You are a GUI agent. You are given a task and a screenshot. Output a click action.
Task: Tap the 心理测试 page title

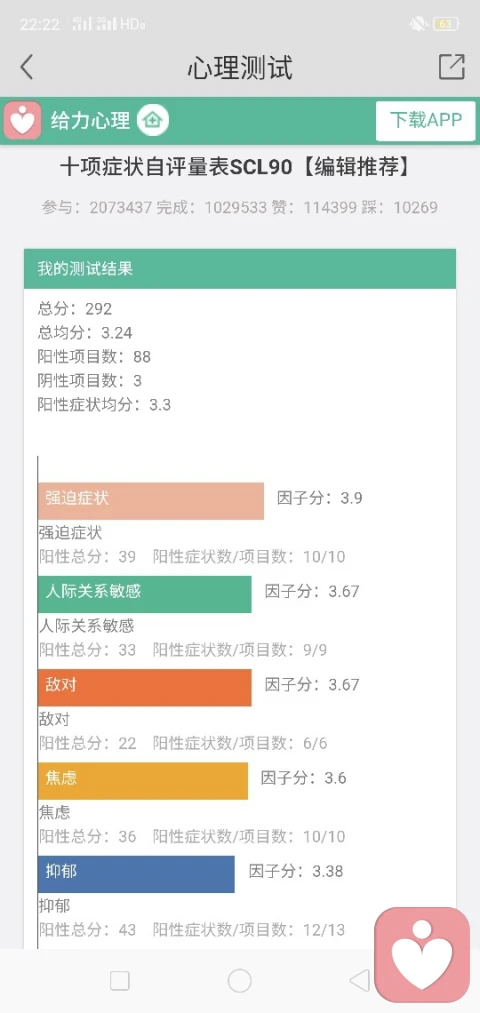(x=240, y=67)
